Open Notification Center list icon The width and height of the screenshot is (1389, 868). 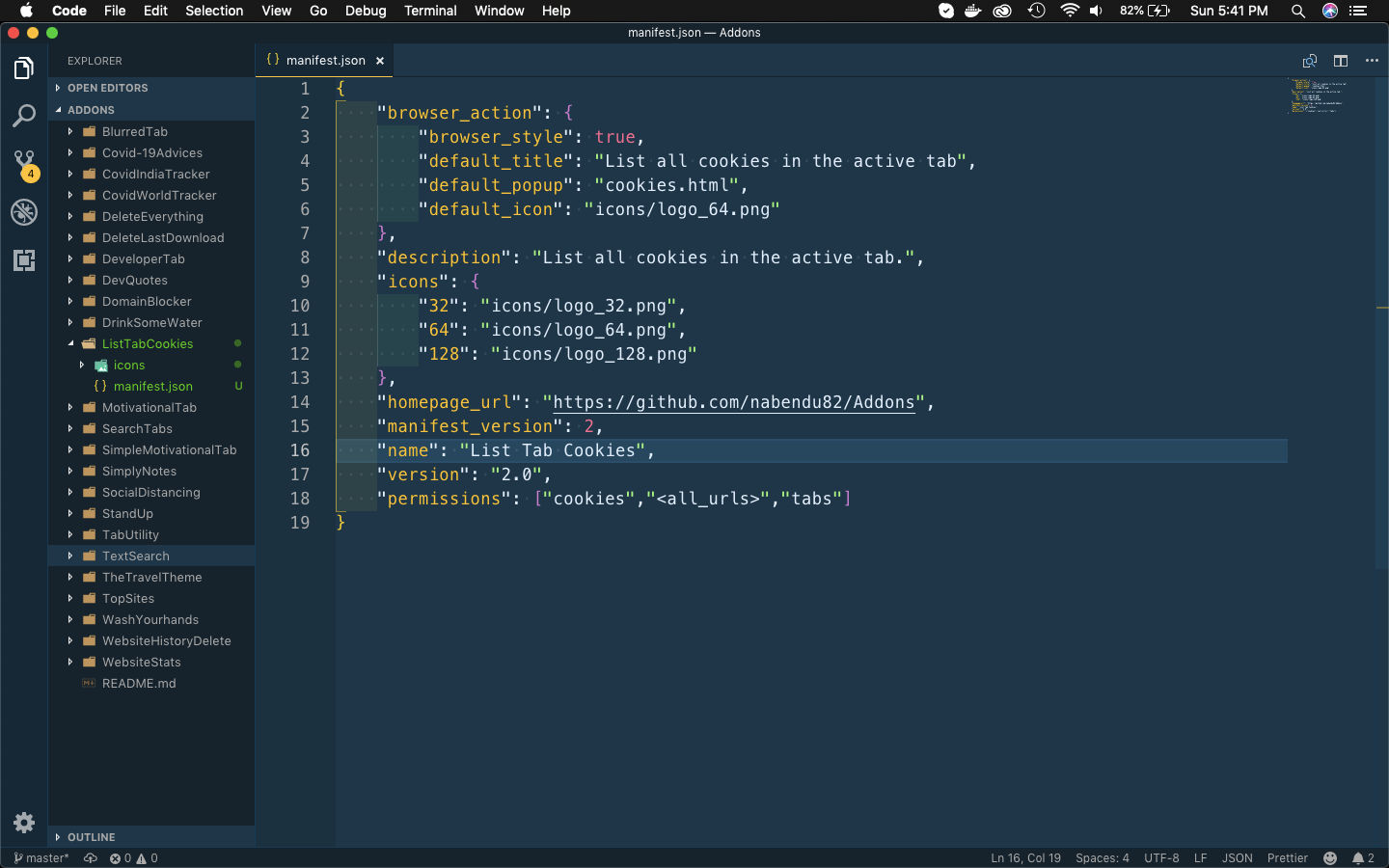[x=1358, y=11]
